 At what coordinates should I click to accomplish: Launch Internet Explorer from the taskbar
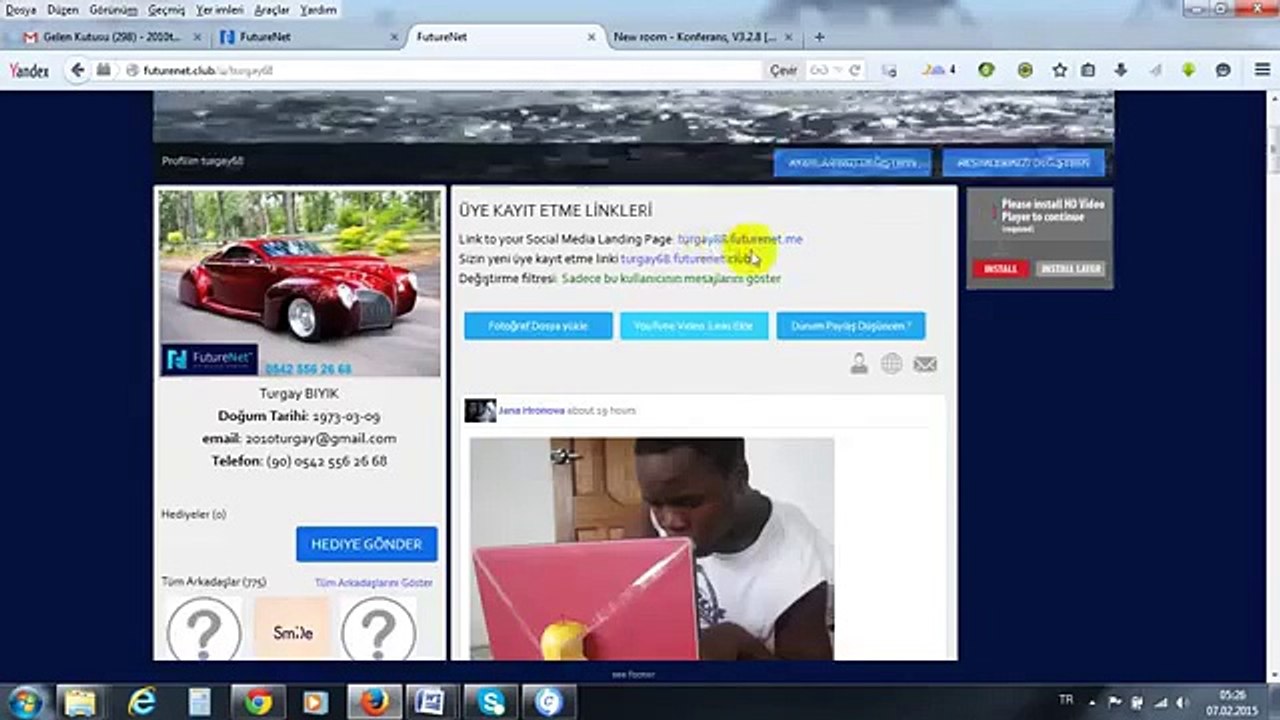142,702
